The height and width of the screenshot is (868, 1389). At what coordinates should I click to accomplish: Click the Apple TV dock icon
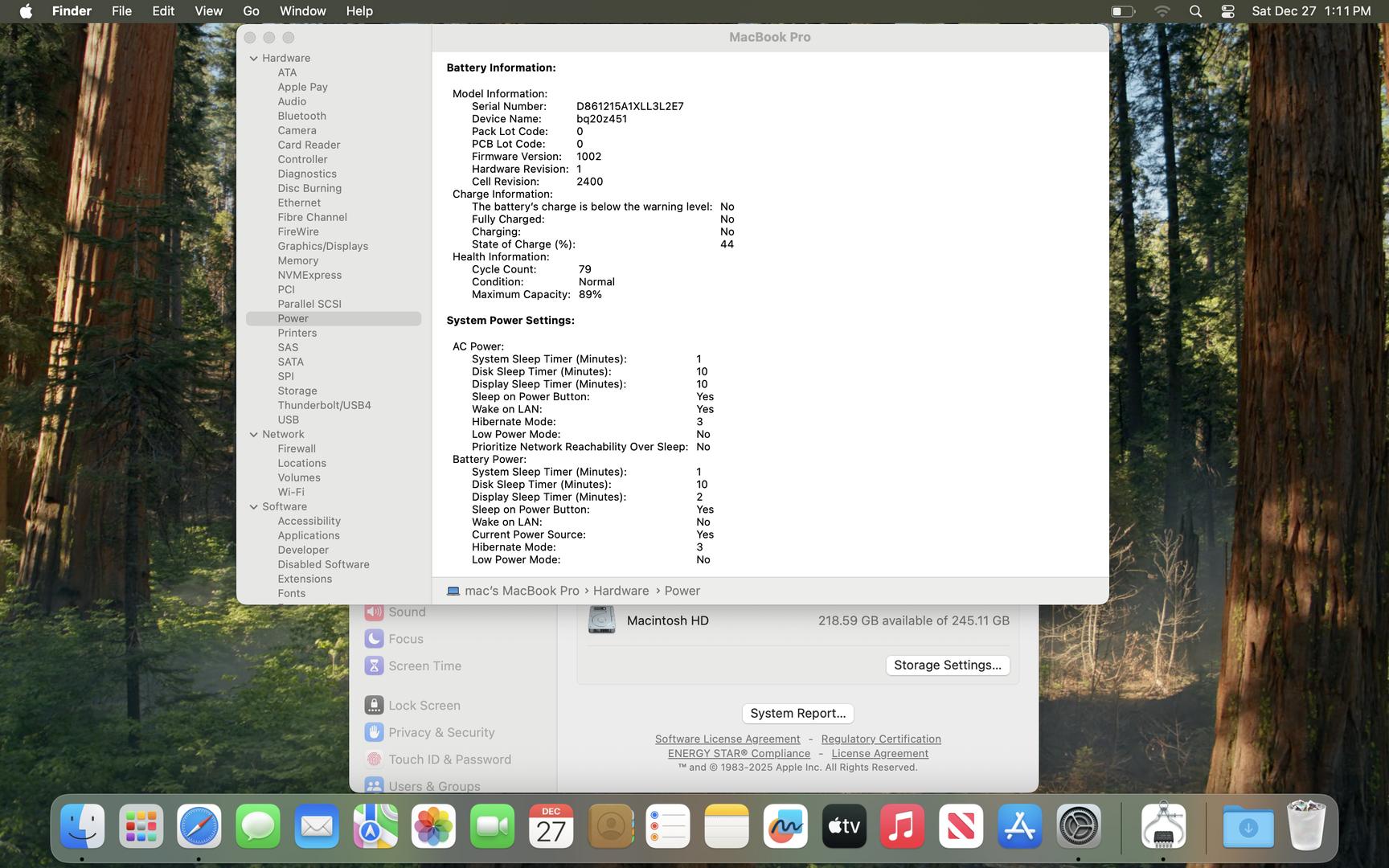click(844, 826)
